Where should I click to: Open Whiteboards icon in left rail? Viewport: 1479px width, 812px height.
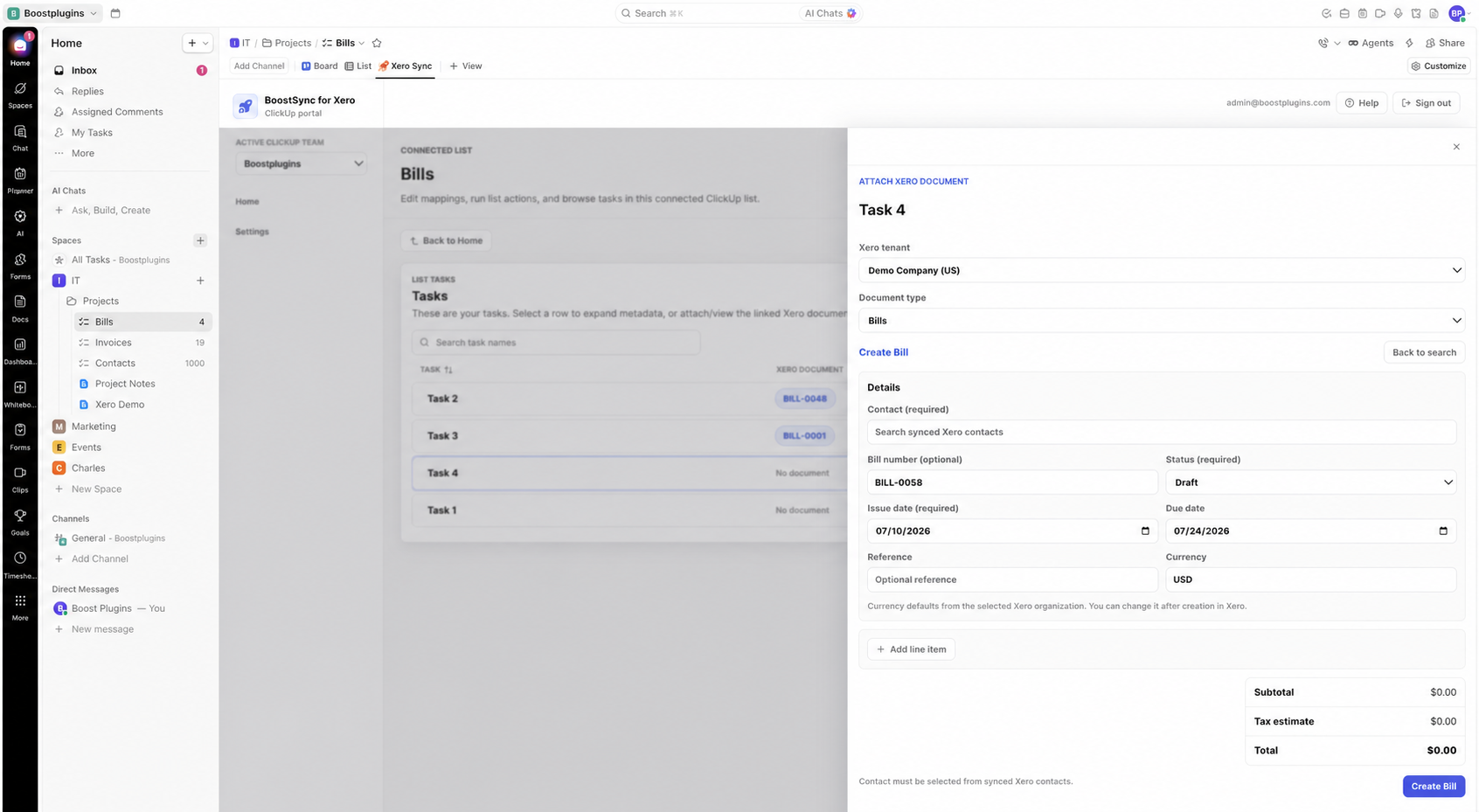[x=20, y=393]
